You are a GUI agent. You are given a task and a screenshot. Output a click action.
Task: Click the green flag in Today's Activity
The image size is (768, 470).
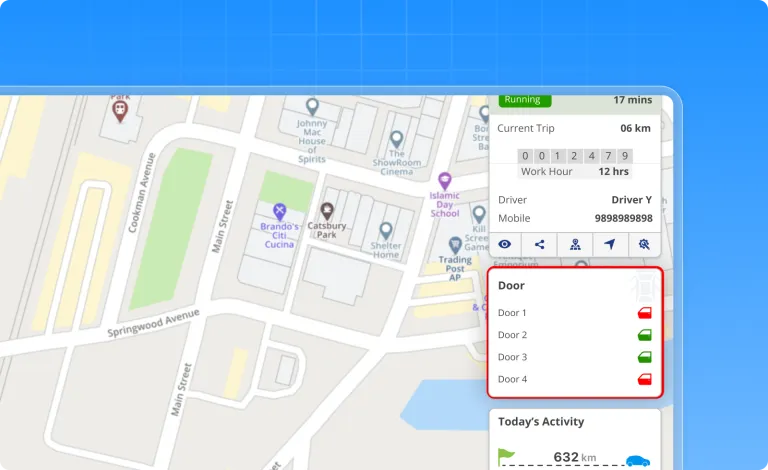click(x=506, y=458)
